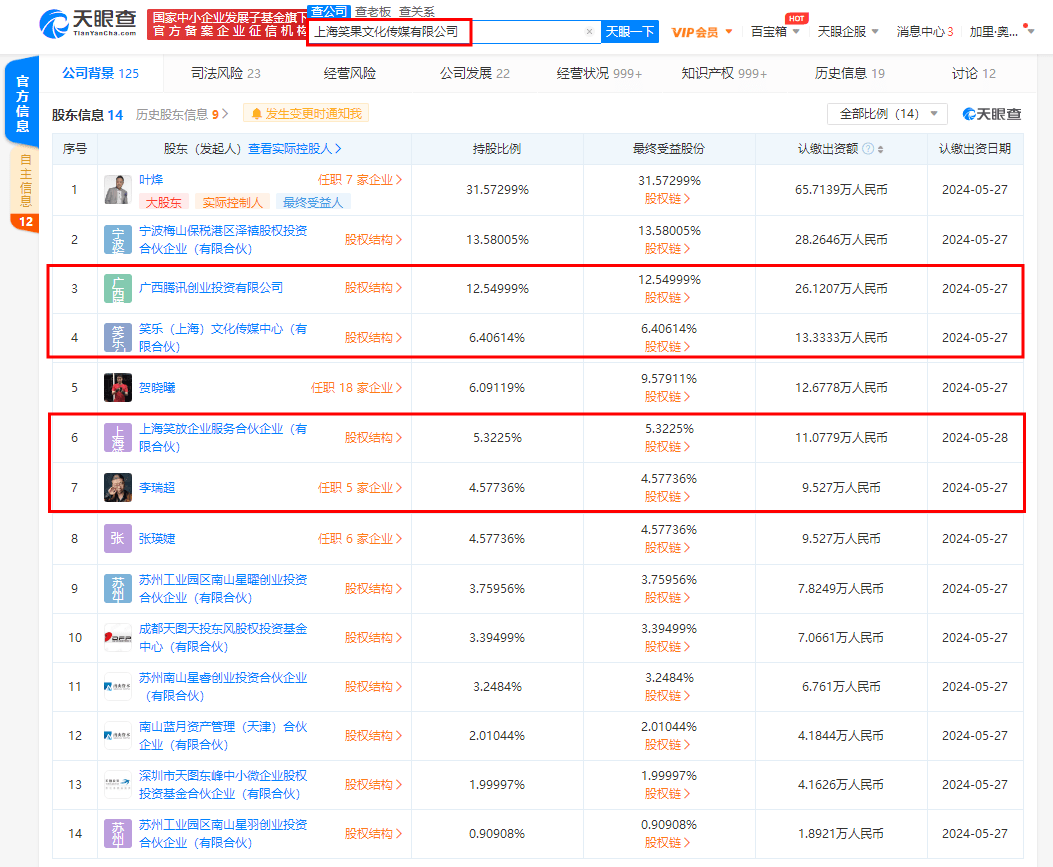Open 上海笑放企业服务合伙企业 link
Viewport: 1053px width, 867px height.
pos(223,438)
